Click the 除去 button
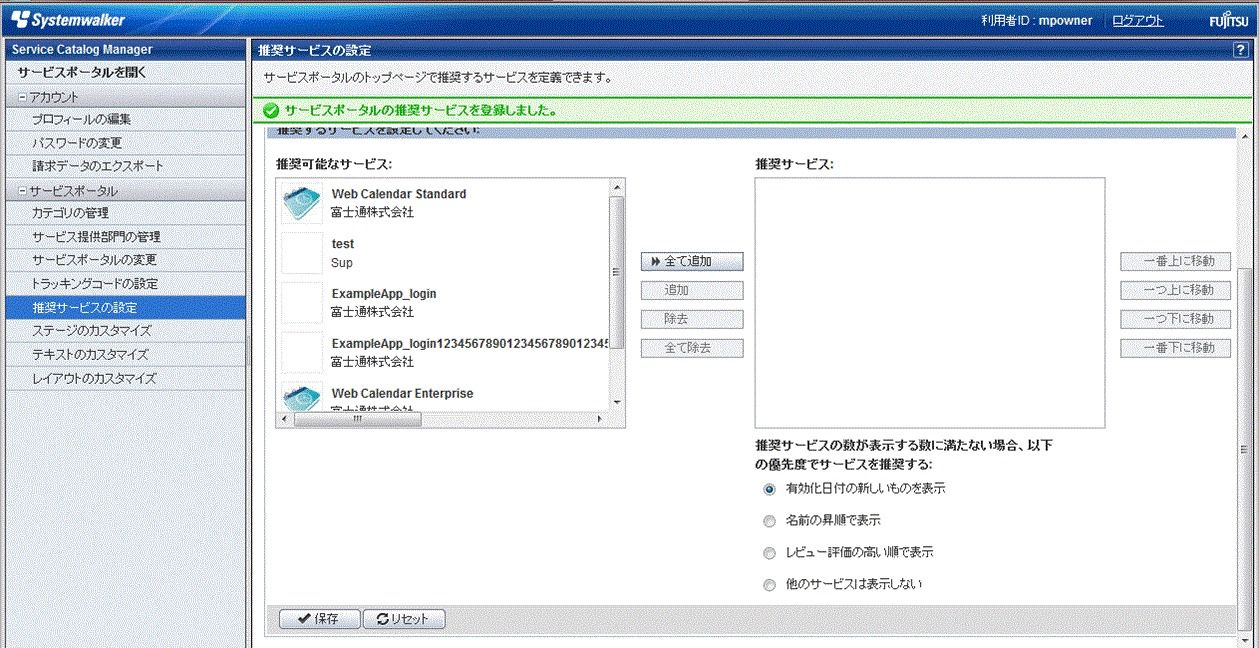Image resolution: width=1259 pixels, height=648 pixels. (x=692, y=319)
